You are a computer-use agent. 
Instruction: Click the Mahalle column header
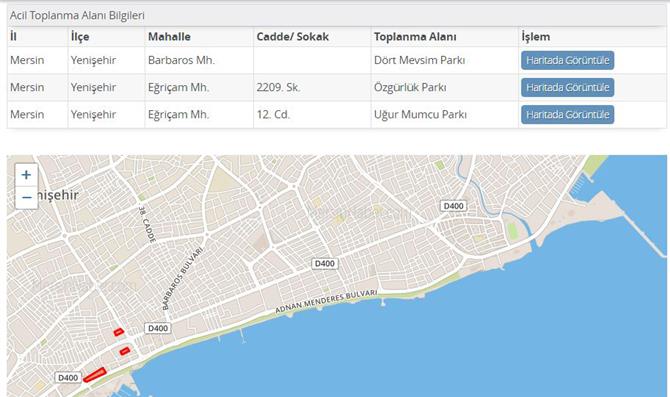[169, 37]
